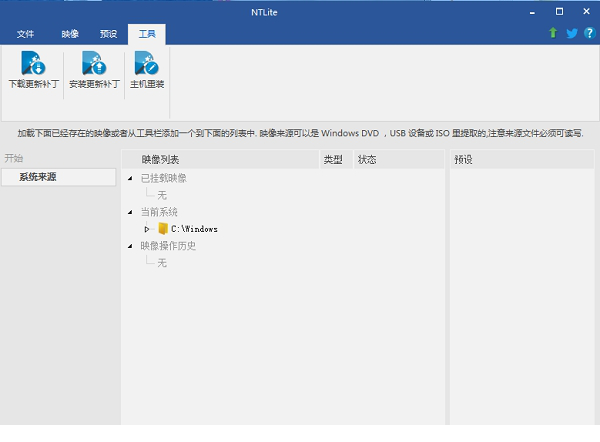
Task: Maximize the NTLite window
Action: click(559, 12)
